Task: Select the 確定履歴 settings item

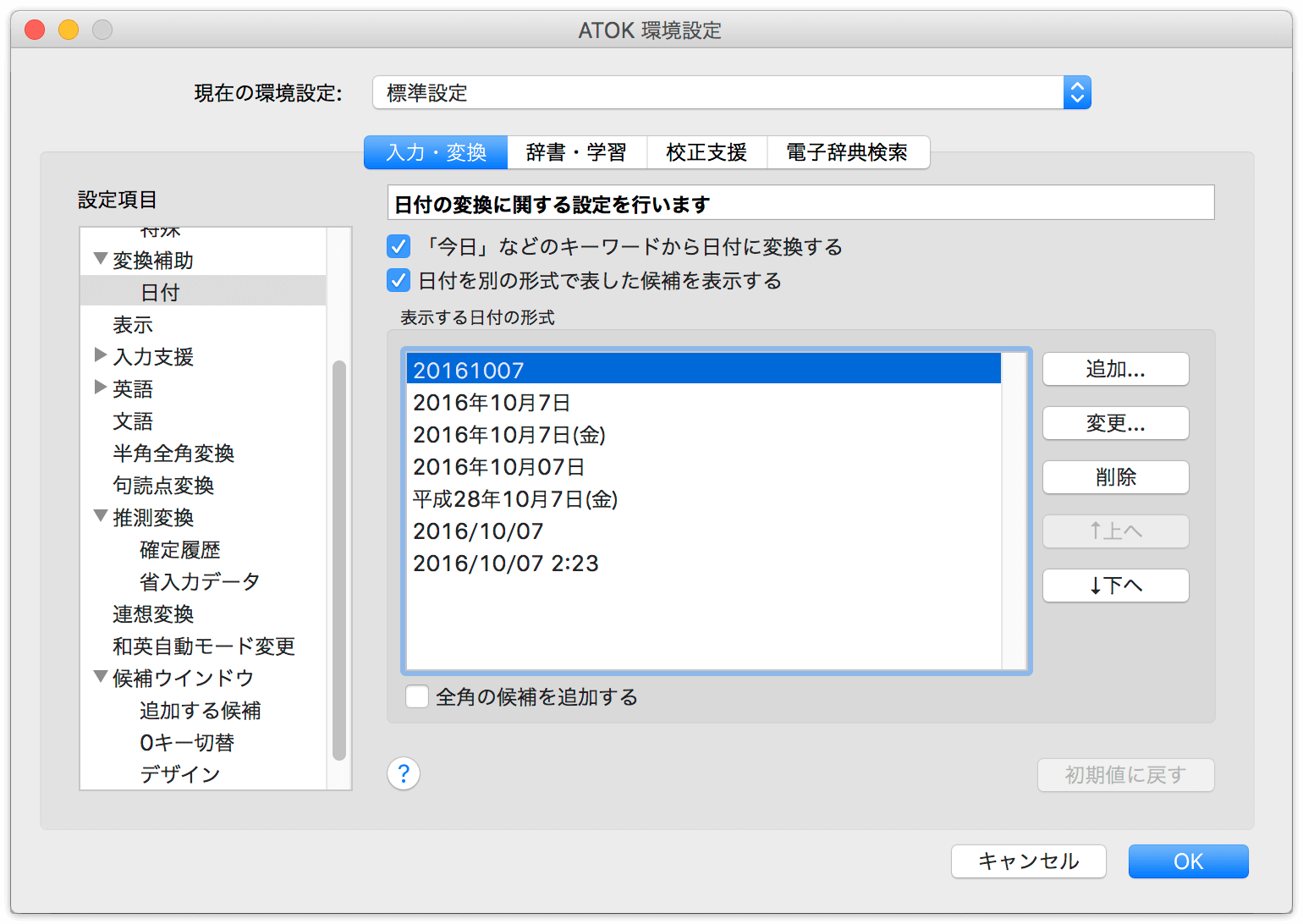Action: click(203, 549)
